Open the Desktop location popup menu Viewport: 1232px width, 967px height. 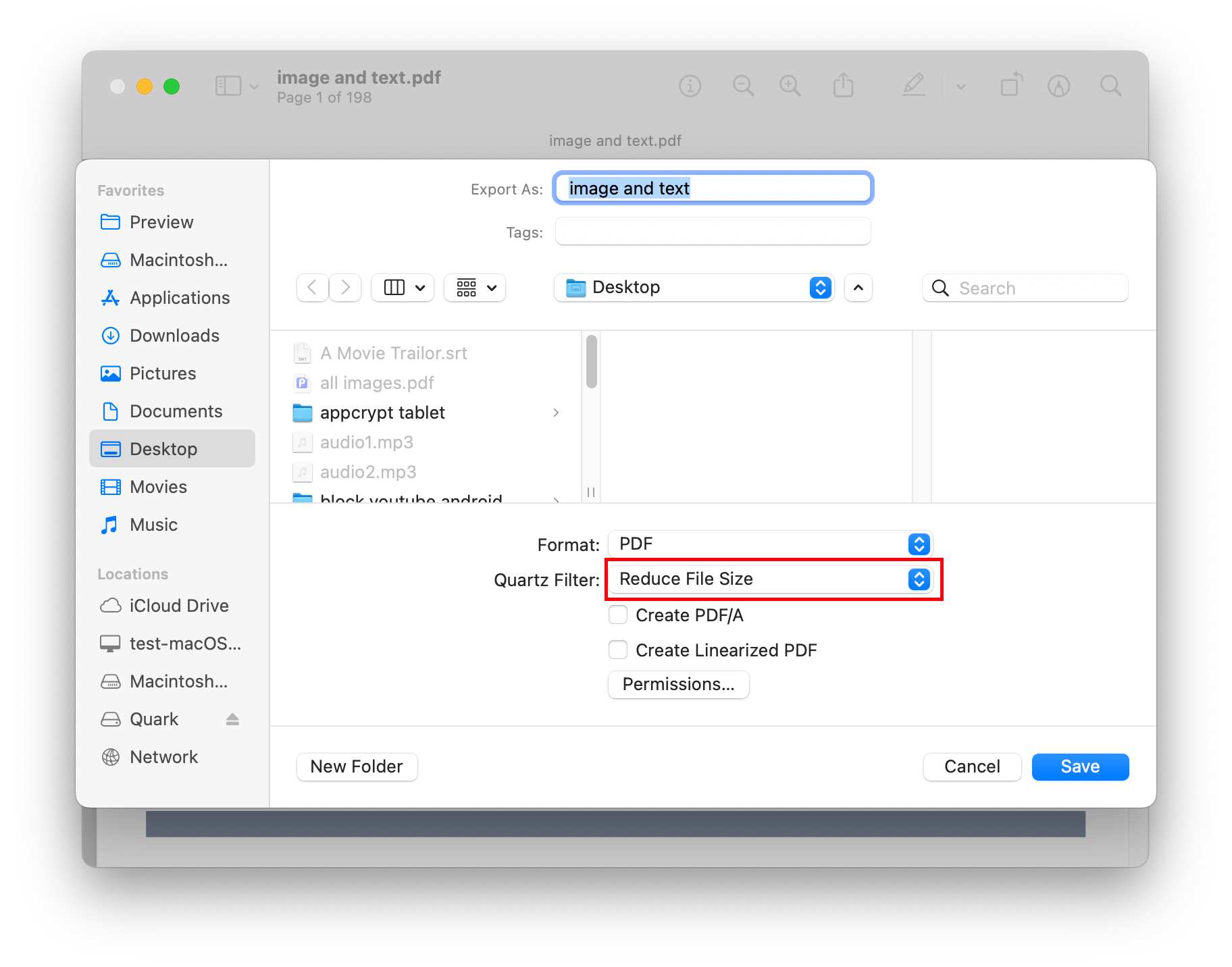[694, 287]
